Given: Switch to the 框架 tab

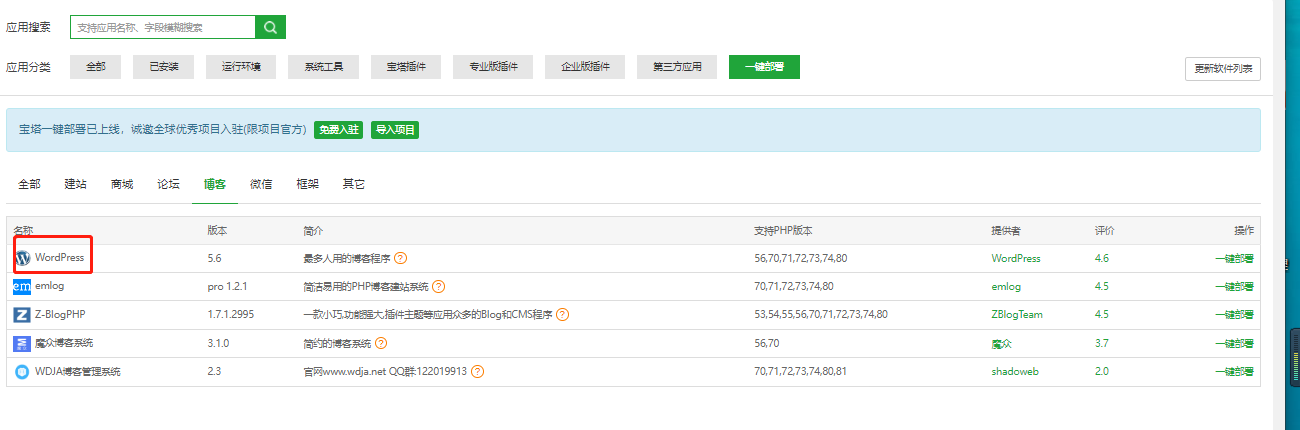Looking at the screenshot, I should [307, 184].
